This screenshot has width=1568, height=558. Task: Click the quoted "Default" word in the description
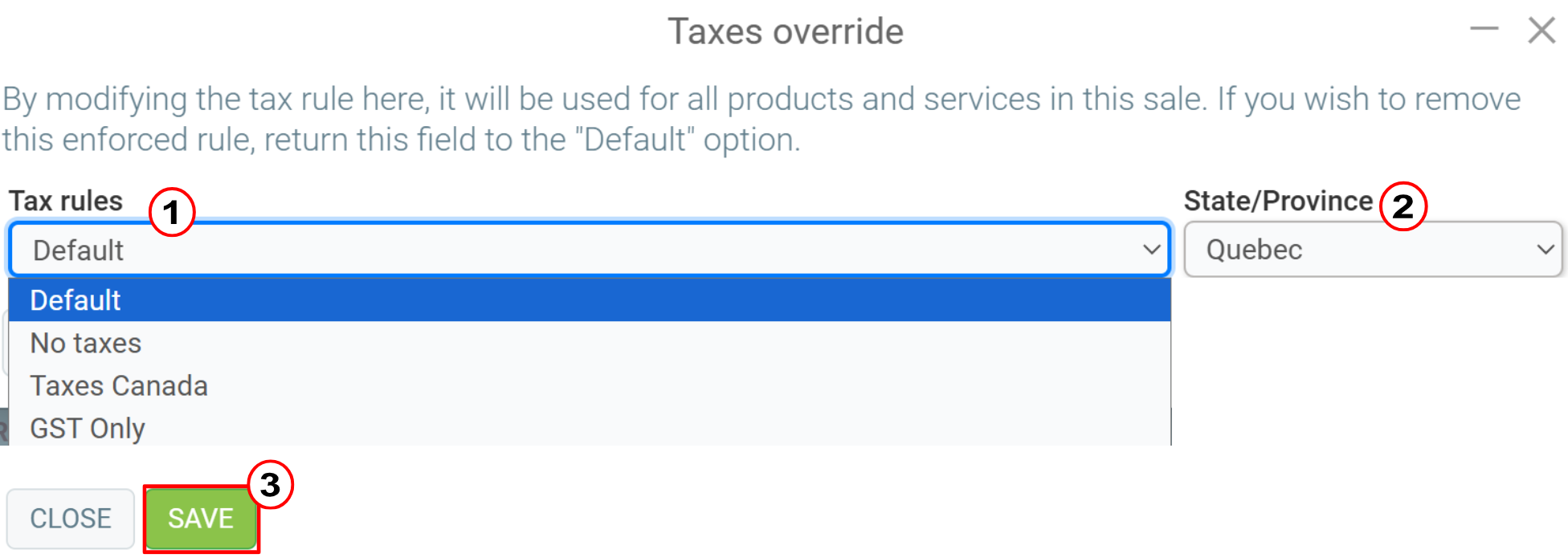click(636, 140)
